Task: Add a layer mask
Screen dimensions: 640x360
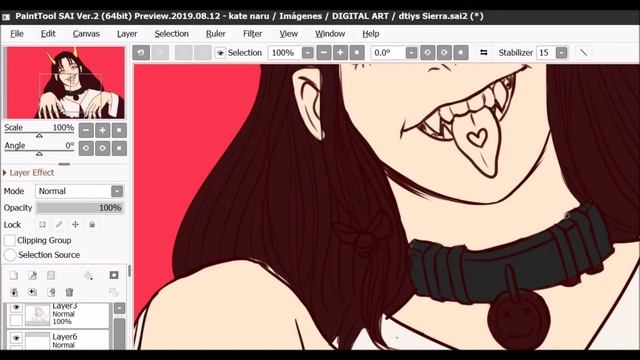Action: [x=114, y=275]
